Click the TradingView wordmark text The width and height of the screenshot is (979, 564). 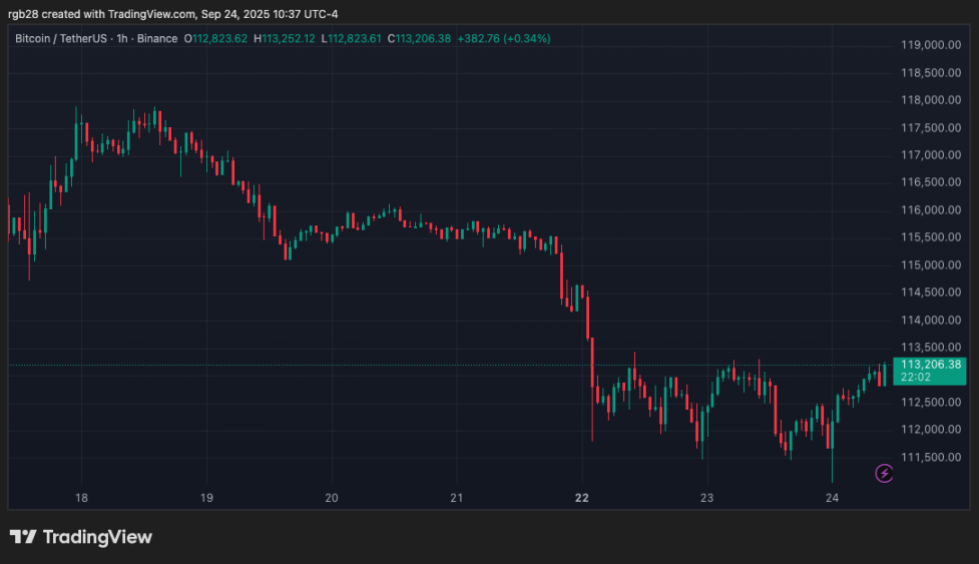click(x=97, y=537)
